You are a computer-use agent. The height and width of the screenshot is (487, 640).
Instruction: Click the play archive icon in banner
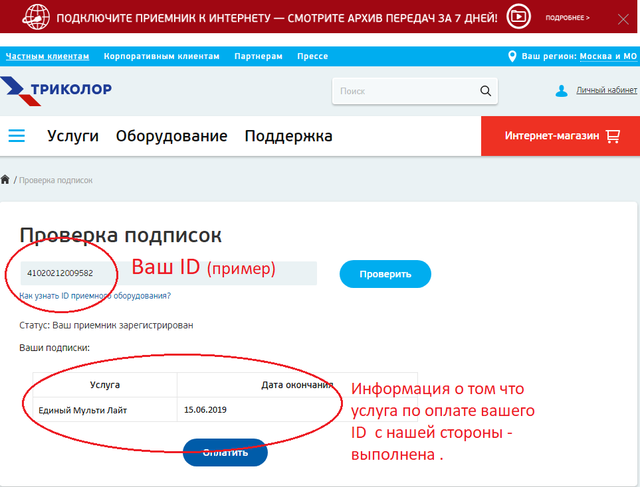(518, 17)
